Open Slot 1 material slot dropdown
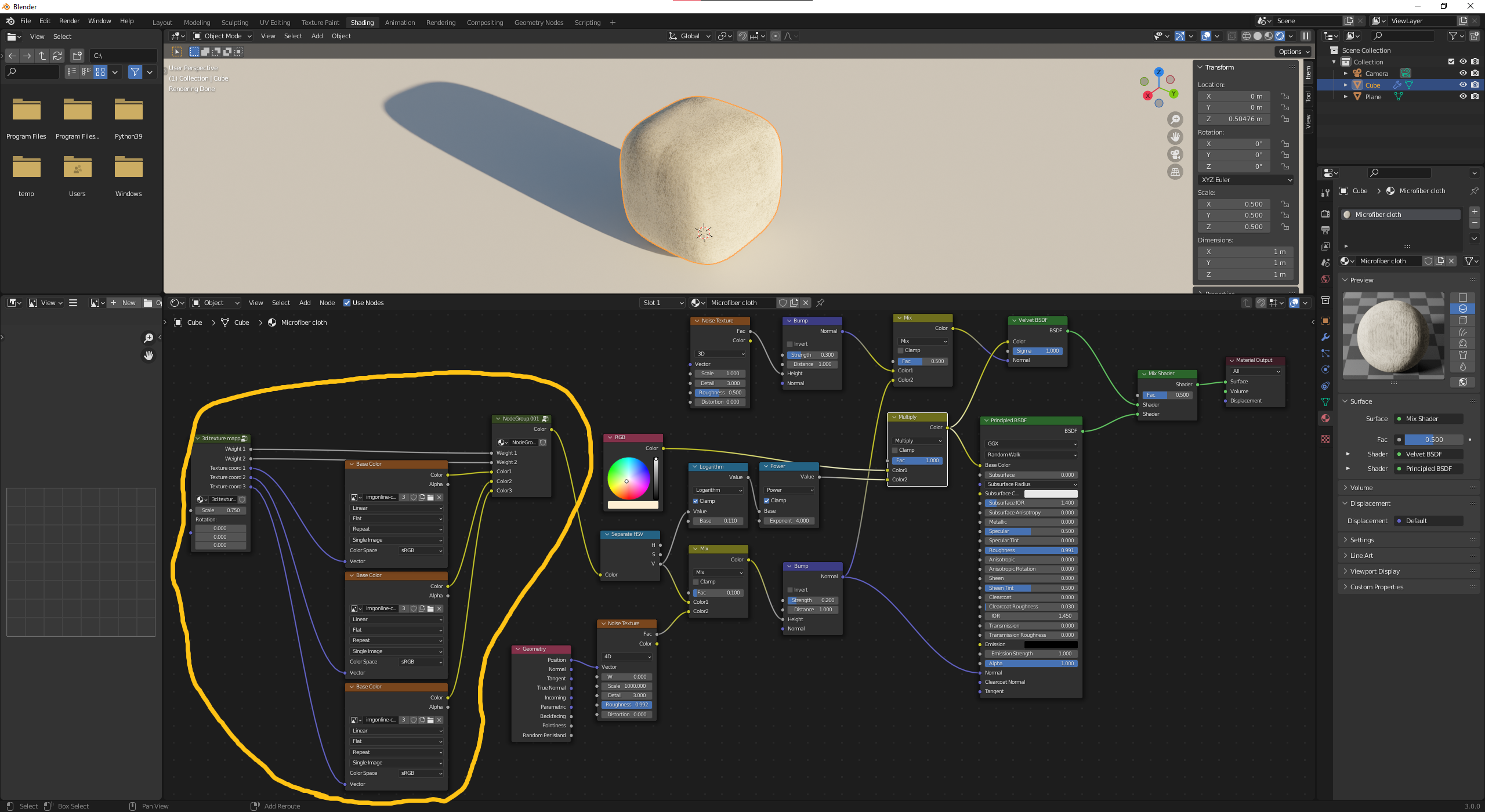Screen dimensions: 1485x812 (x=663, y=303)
